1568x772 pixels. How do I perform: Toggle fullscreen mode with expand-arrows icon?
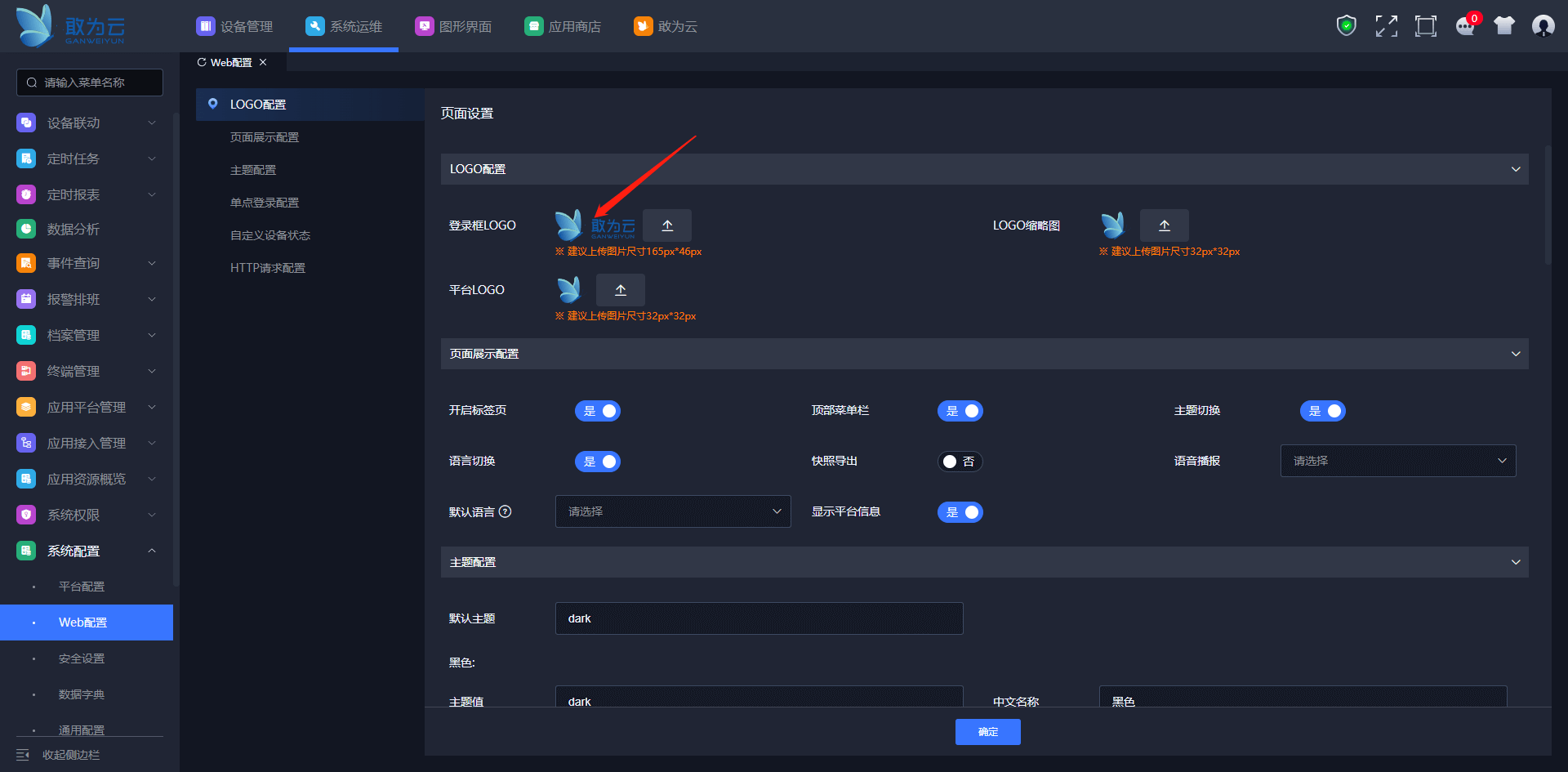[x=1387, y=26]
